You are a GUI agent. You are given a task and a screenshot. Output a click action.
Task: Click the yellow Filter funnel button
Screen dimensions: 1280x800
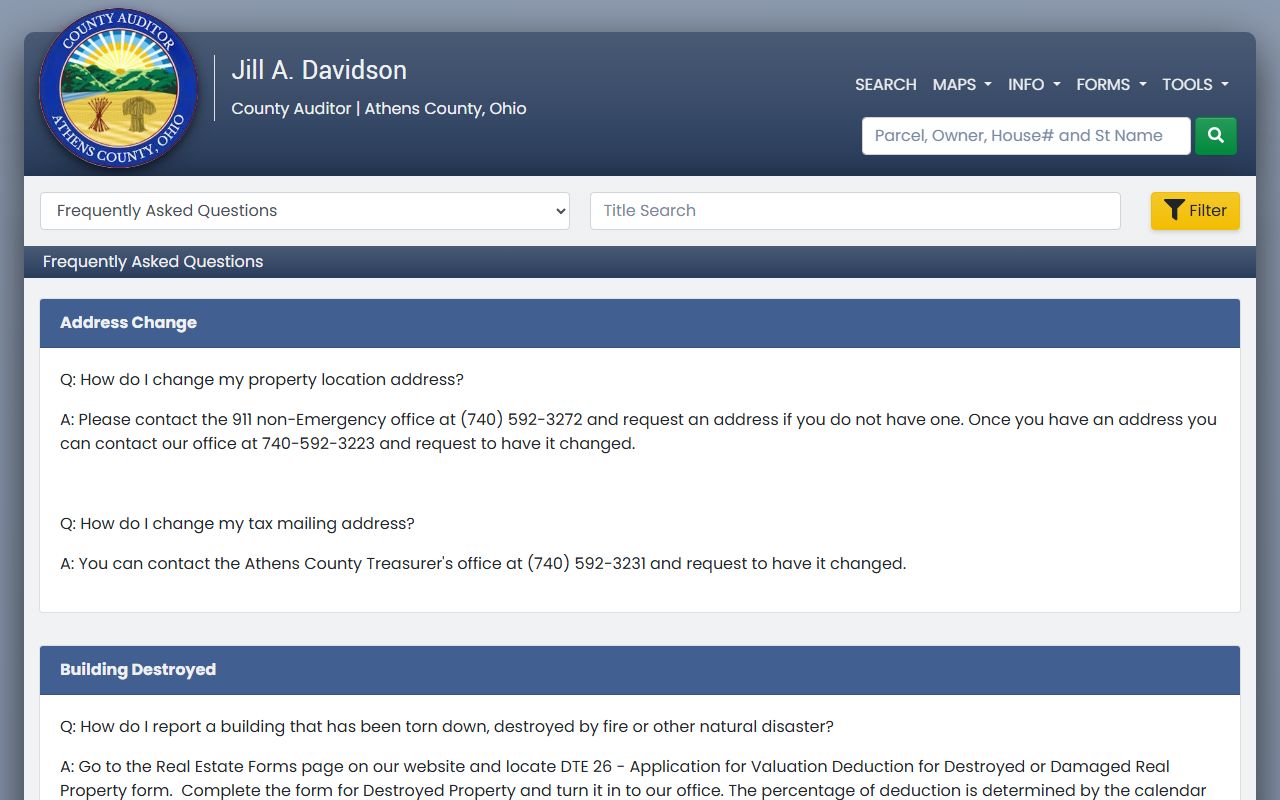point(1195,211)
